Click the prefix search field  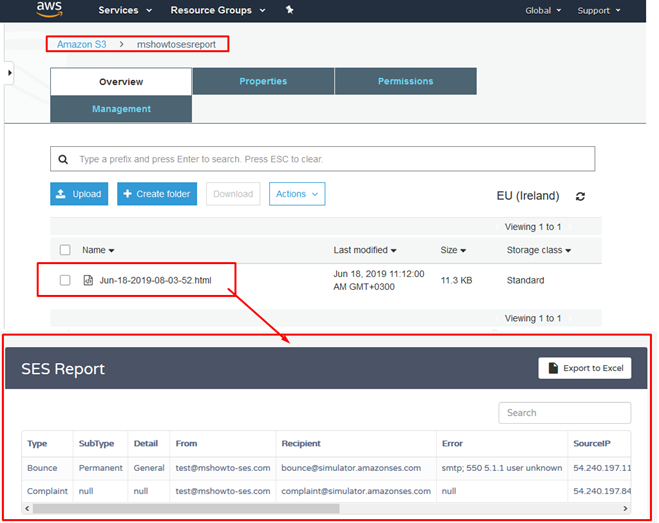(323, 159)
